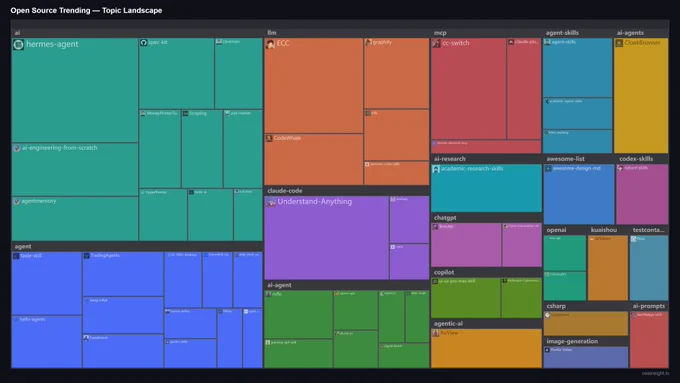
Task: Click the cc-switch avatar icon
Action: point(436,43)
